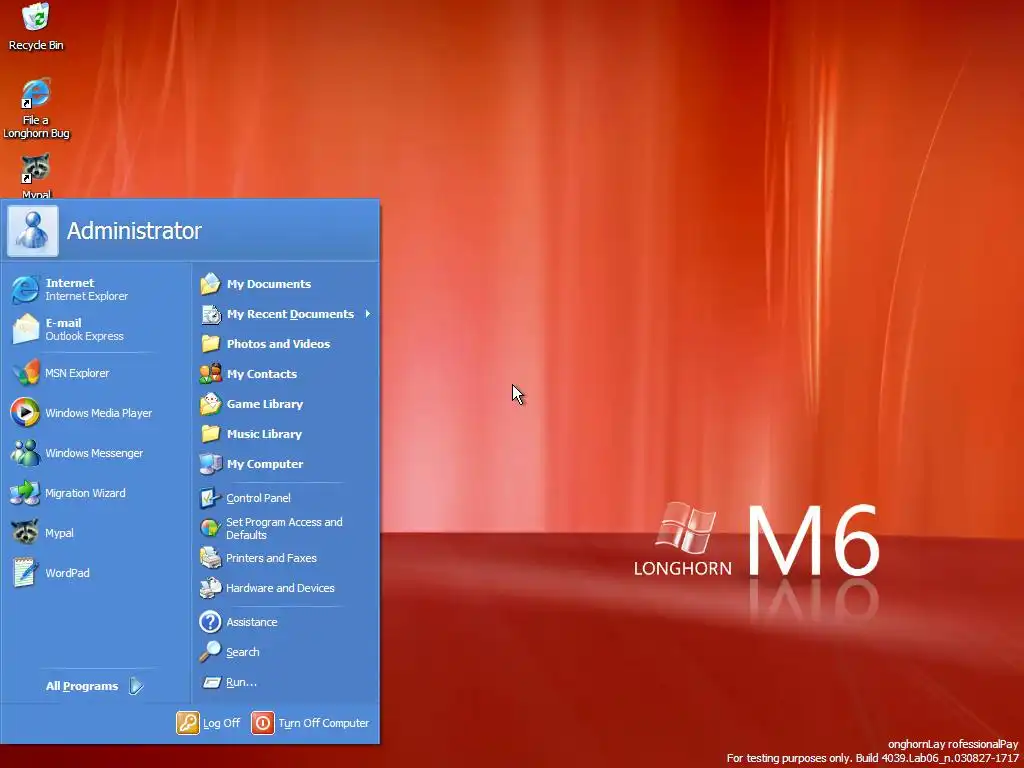Click the Recycle Bin label text
Viewport: 1024px width, 768px height.
(36, 45)
